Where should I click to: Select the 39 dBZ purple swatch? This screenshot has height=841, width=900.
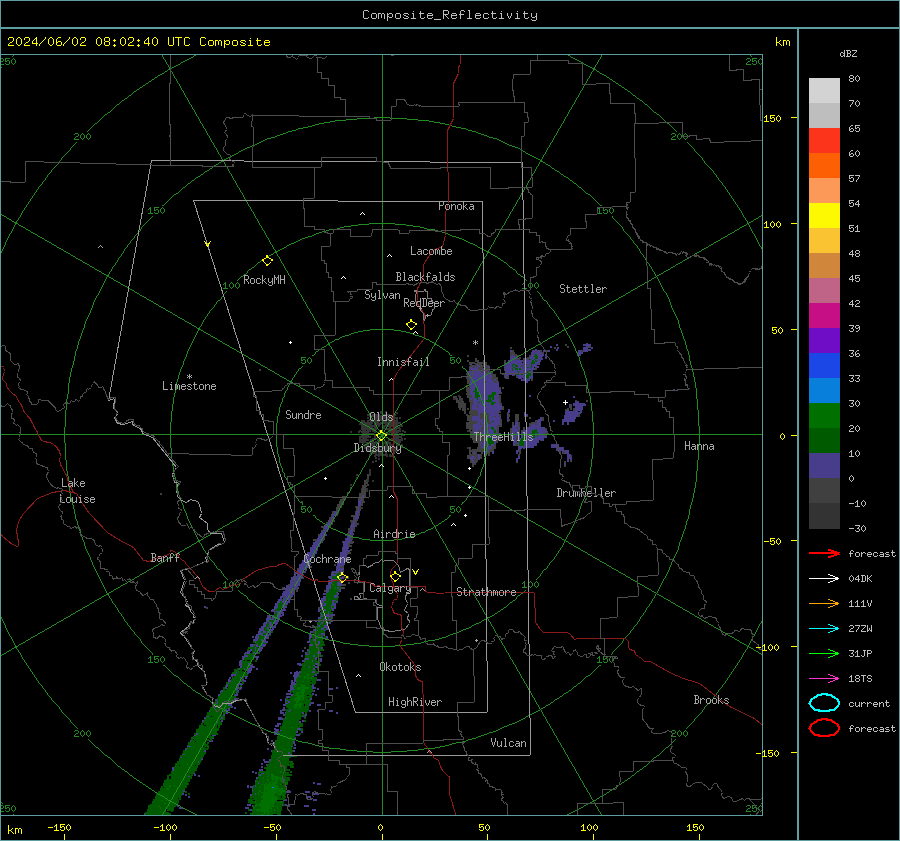[x=824, y=340]
